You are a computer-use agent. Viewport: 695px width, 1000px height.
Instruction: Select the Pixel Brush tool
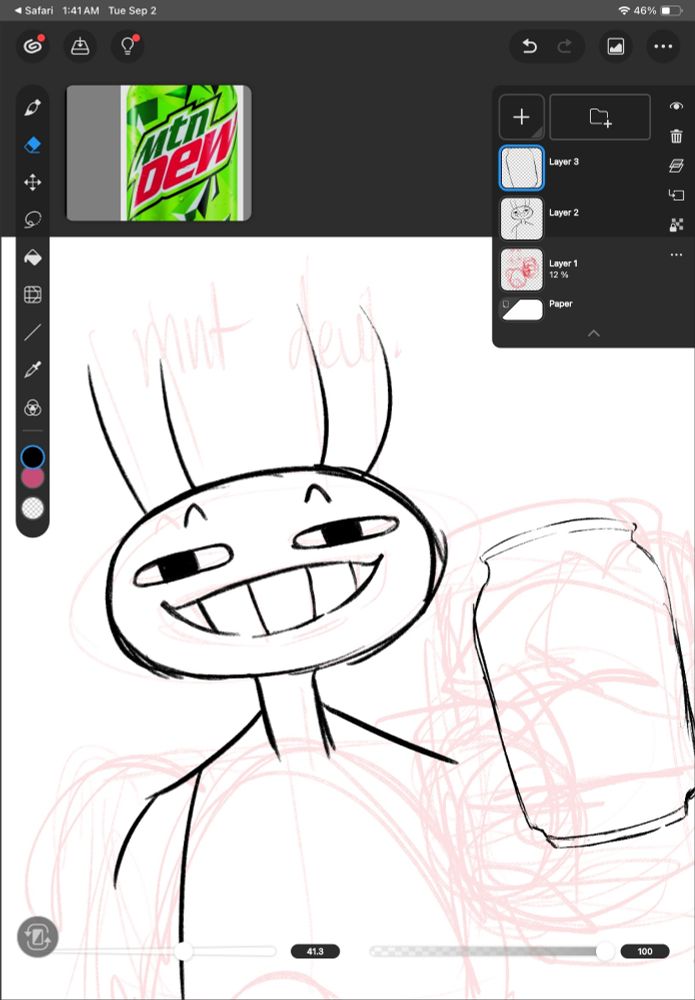(33, 108)
